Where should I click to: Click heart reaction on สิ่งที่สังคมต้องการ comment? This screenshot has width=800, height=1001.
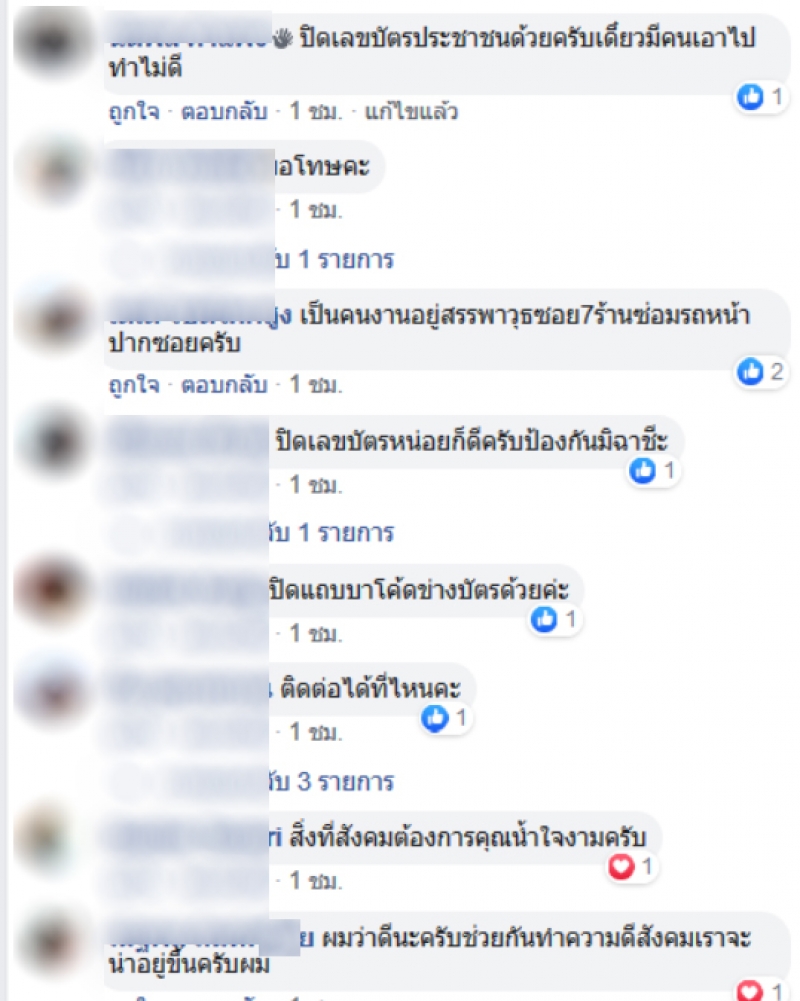click(621, 866)
